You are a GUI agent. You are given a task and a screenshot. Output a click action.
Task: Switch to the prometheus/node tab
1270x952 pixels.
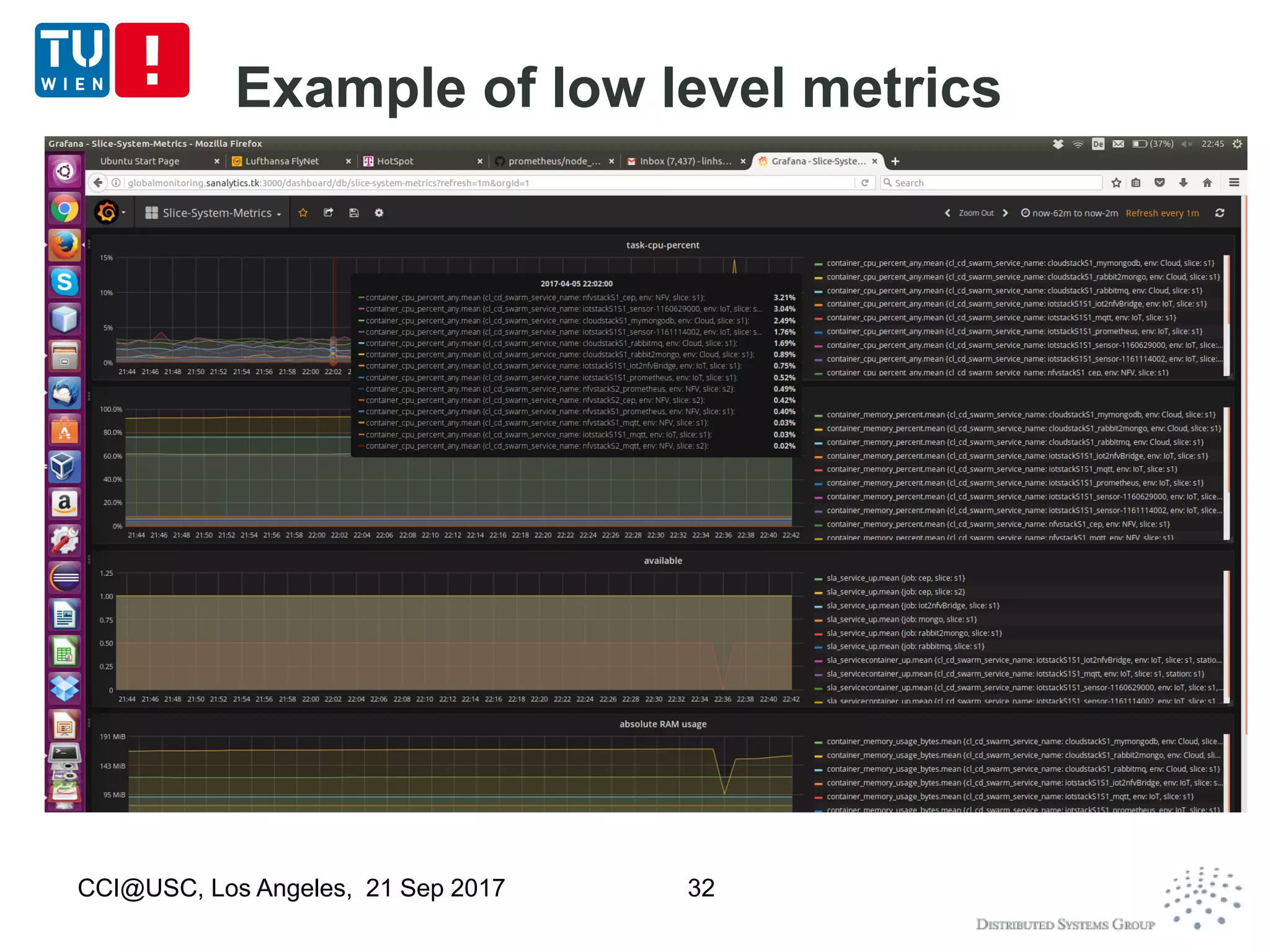click(553, 161)
